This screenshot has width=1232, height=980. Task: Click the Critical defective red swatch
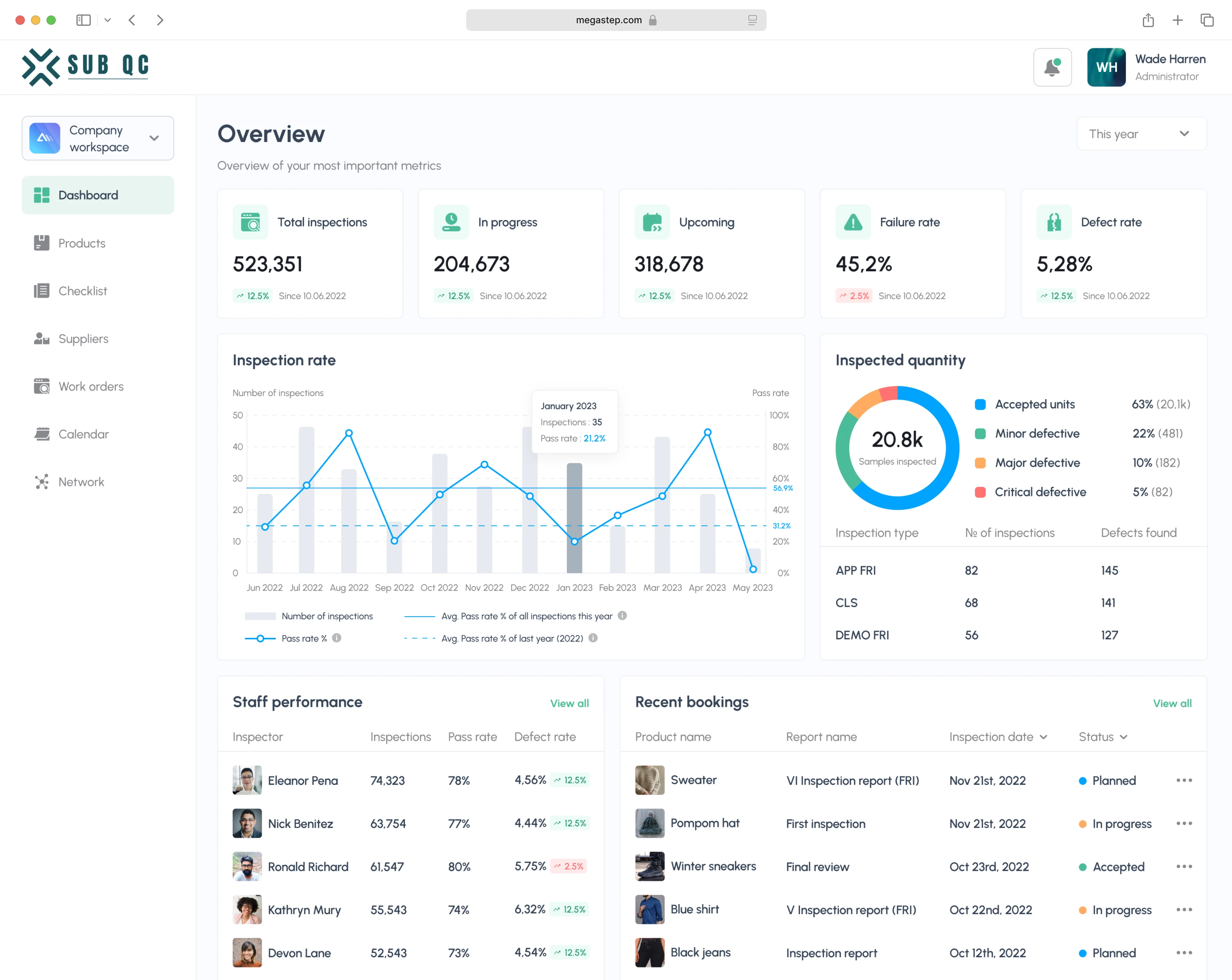click(980, 492)
